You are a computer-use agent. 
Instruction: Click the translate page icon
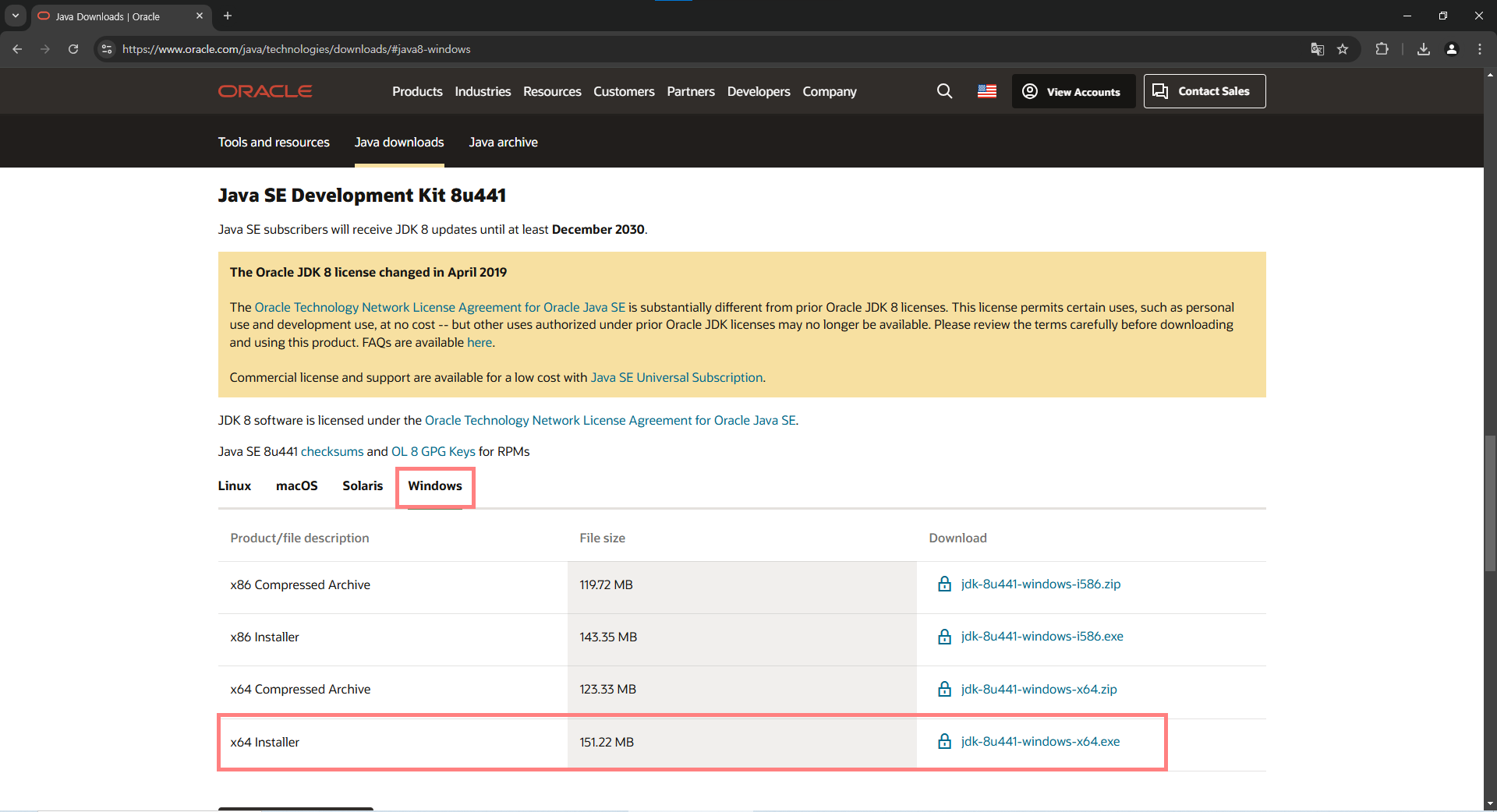(1318, 49)
